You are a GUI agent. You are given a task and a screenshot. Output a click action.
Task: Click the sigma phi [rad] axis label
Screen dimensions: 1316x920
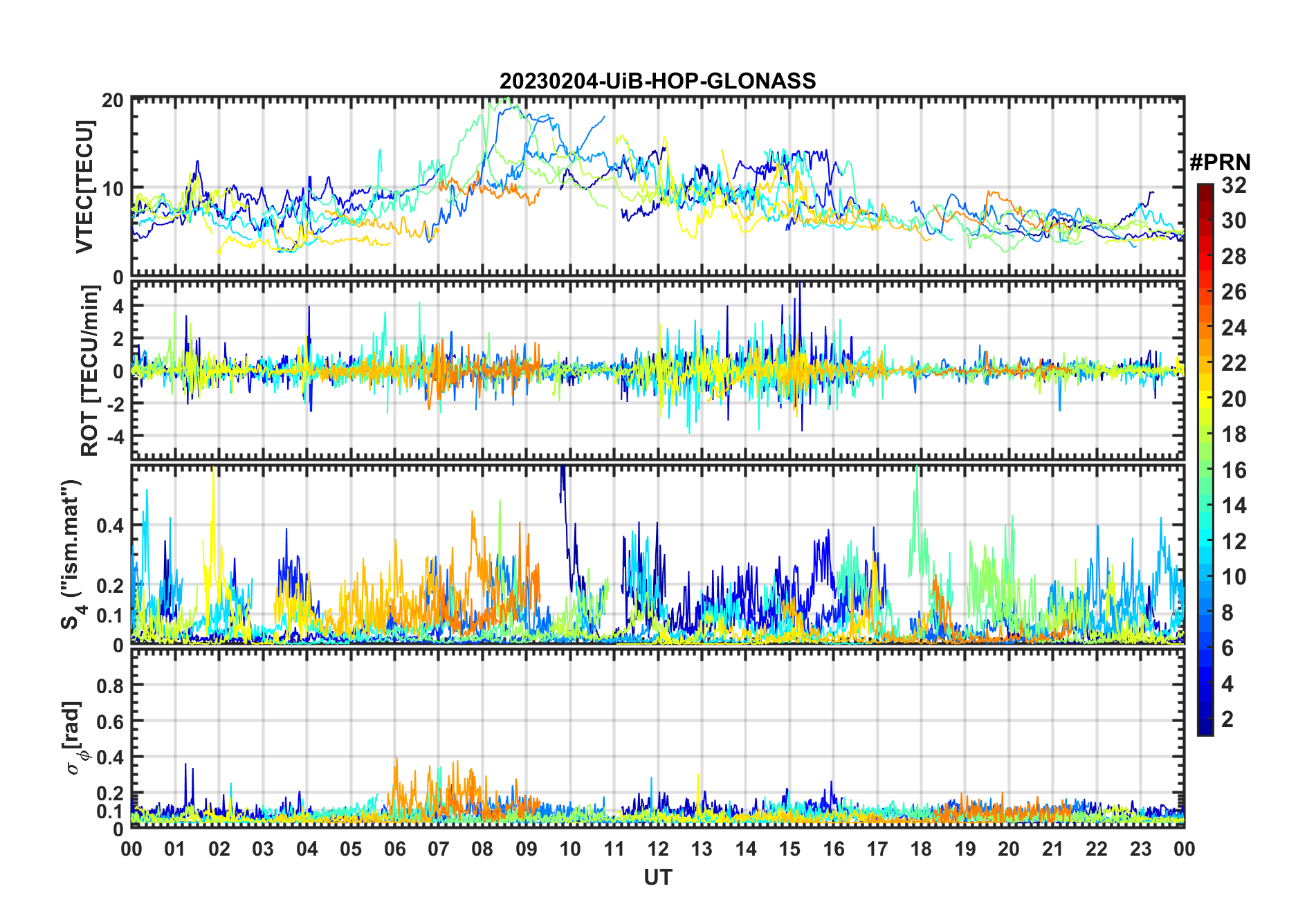point(75,737)
